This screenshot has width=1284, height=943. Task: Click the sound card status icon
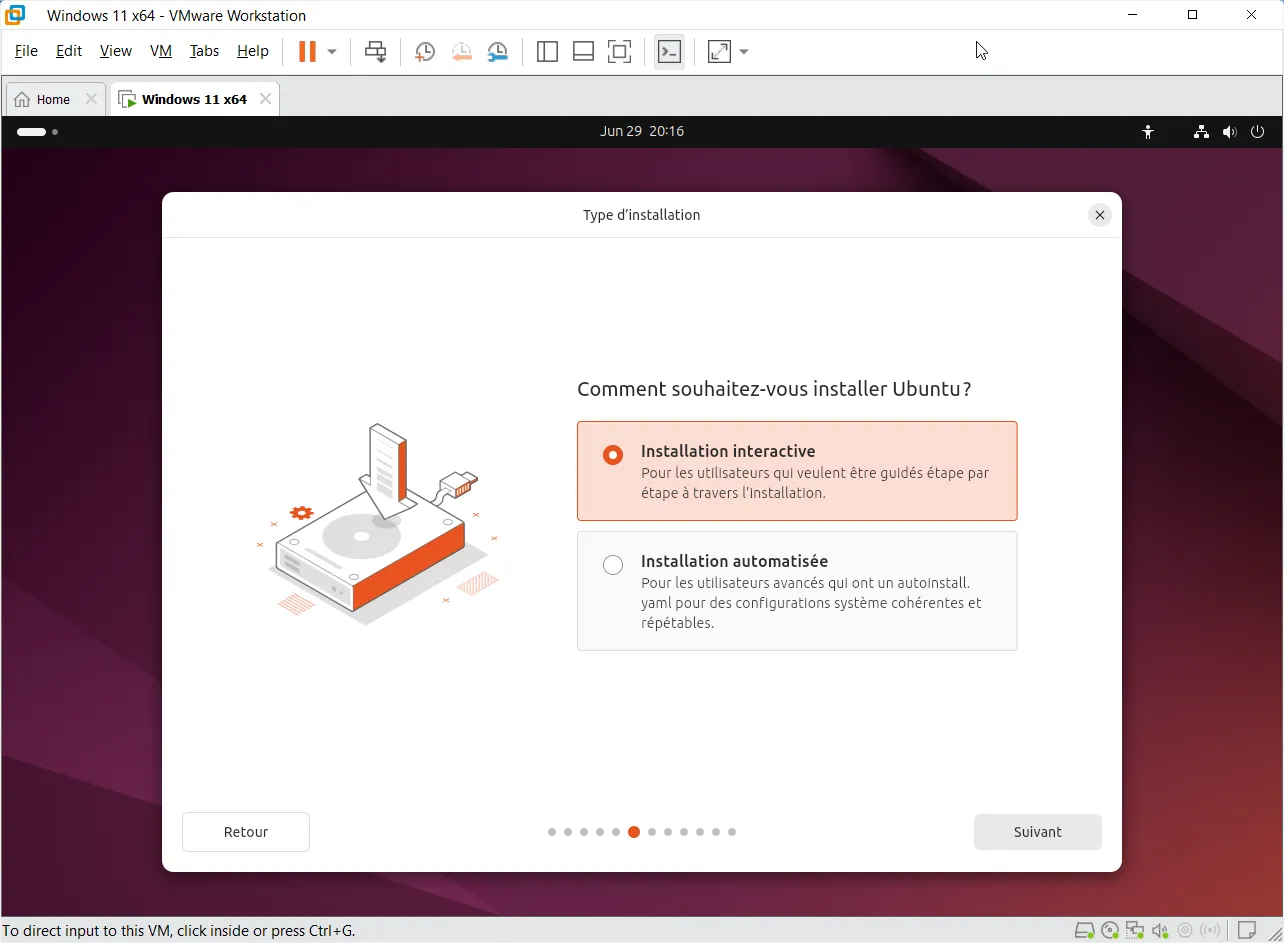point(1160,931)
